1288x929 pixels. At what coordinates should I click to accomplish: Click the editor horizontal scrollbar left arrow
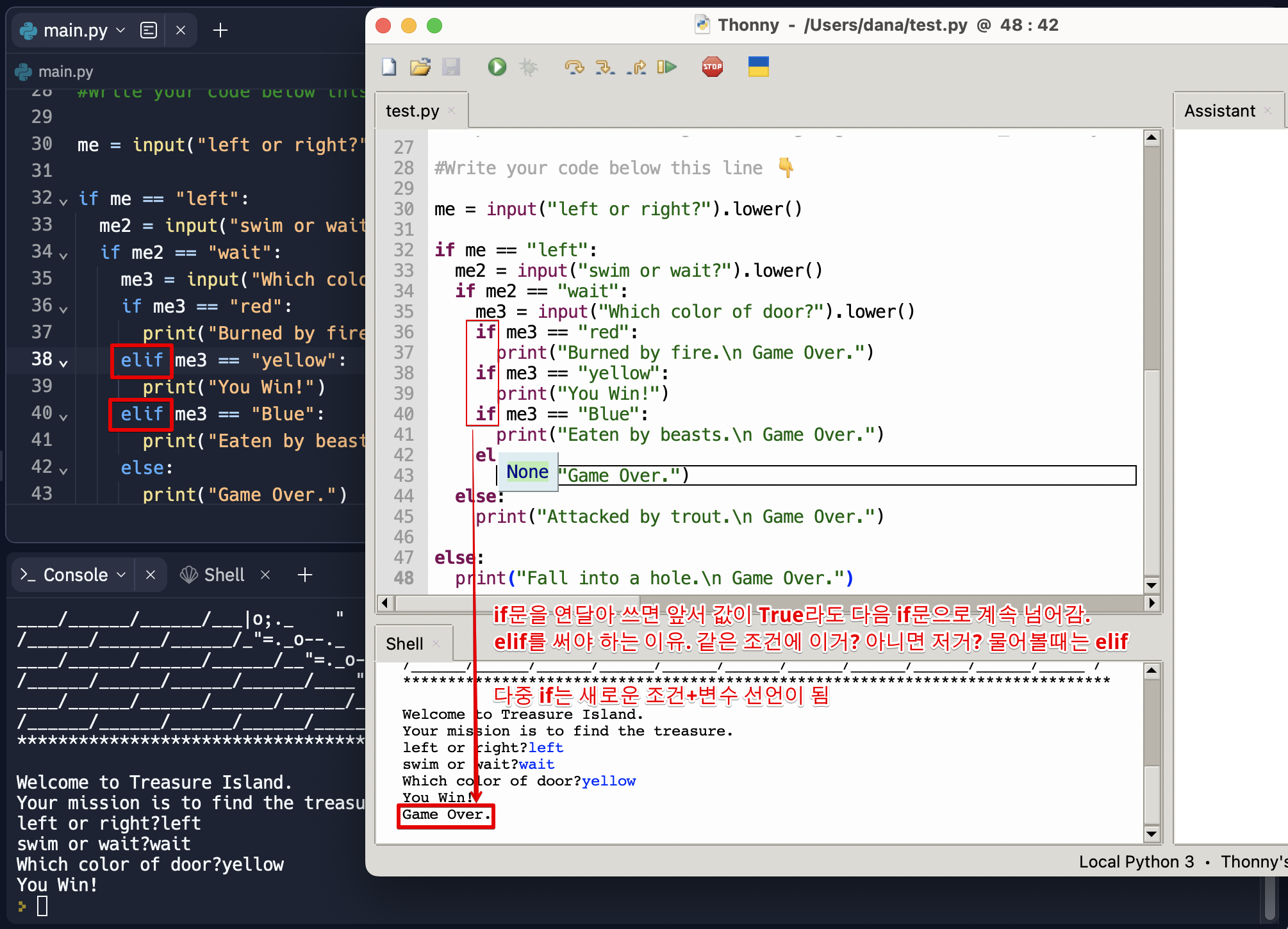click(385, 603)
